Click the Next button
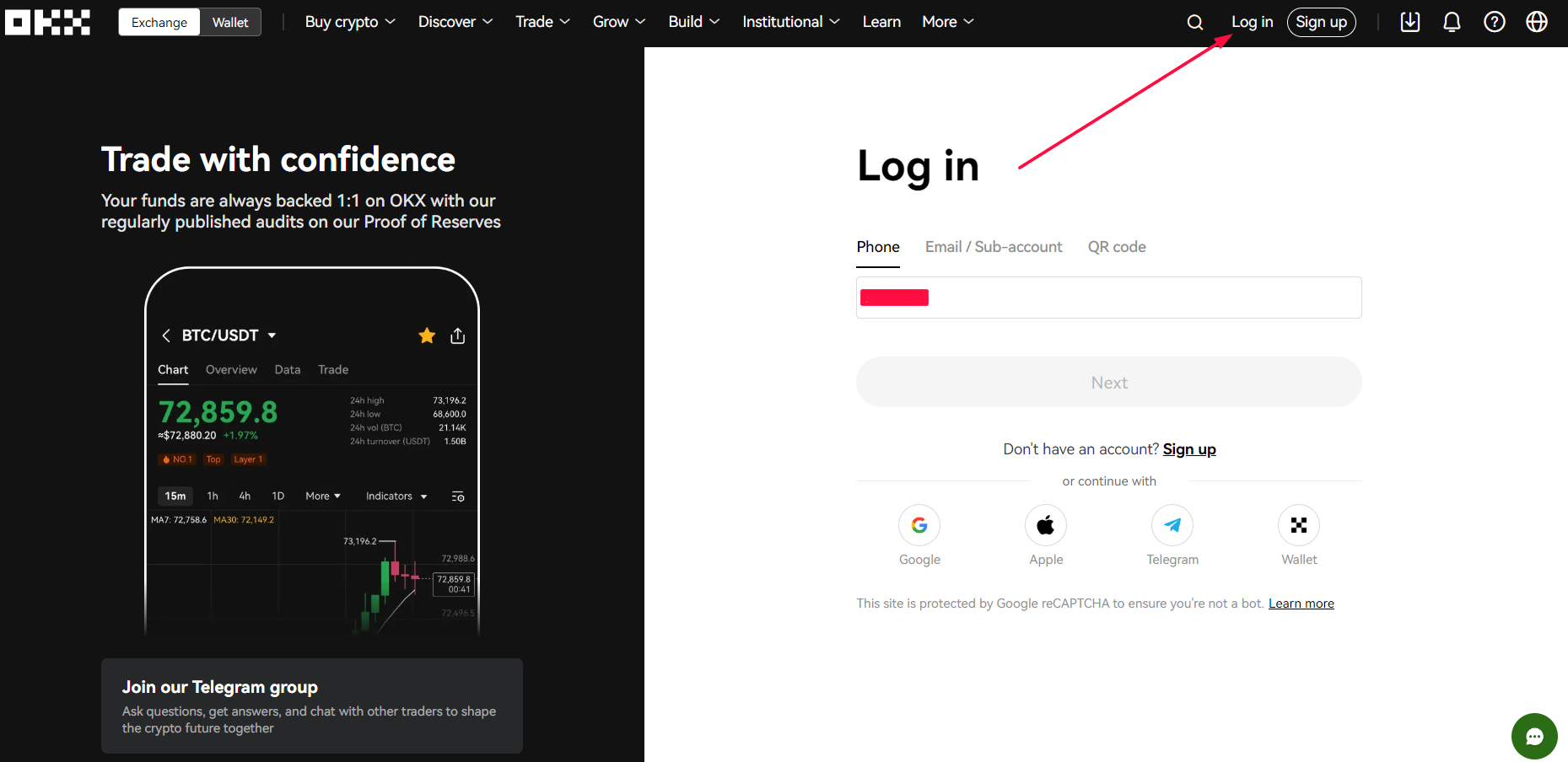The width and height of the screenshot is (1568, 762). pyautogui.click(x=1109, y=382)
